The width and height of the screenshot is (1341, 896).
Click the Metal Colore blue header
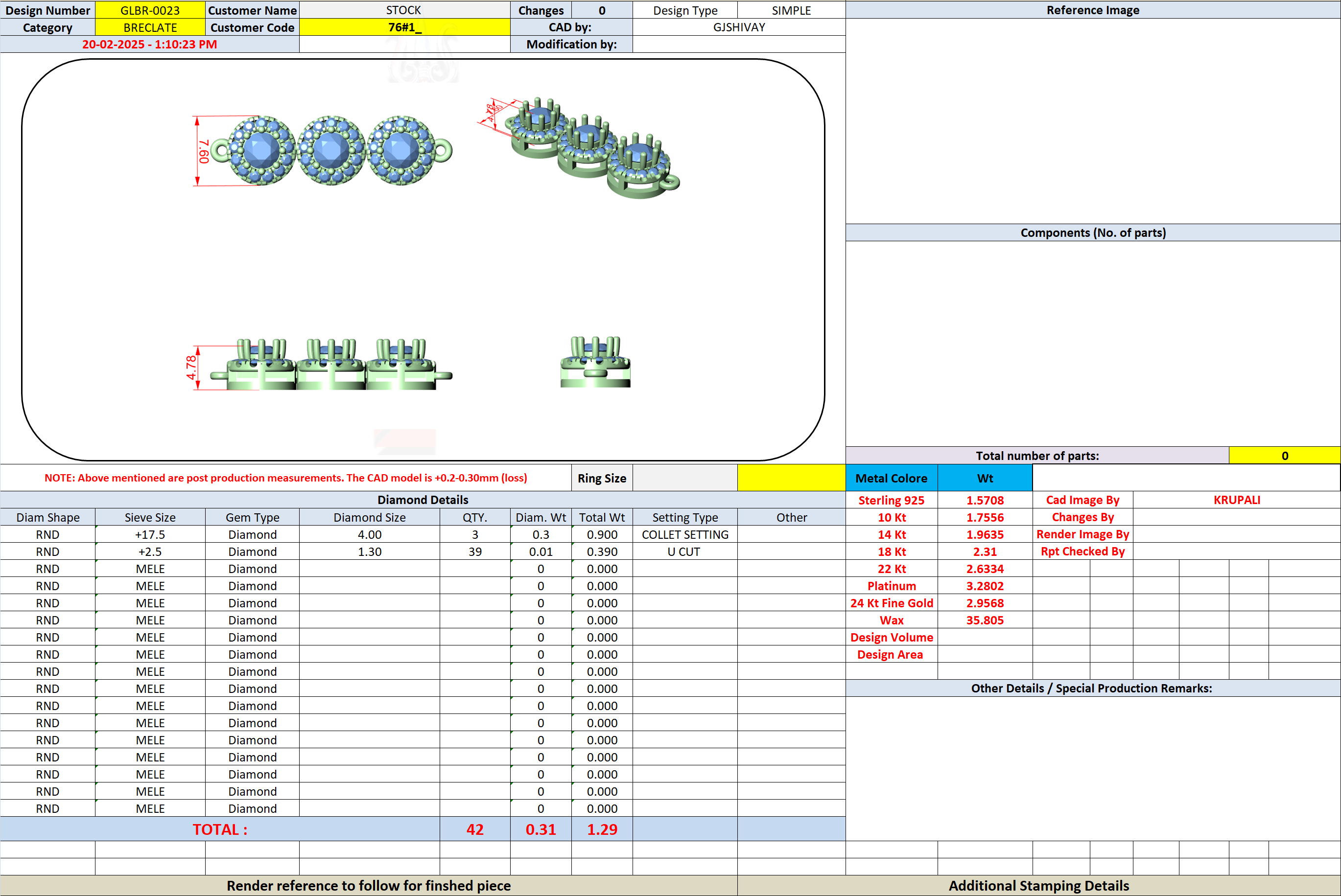pos(891,478)
